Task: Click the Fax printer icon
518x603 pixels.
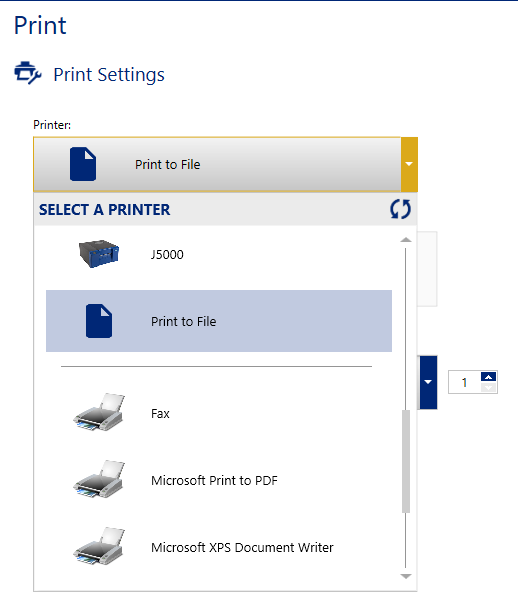Action: [99, 412]
